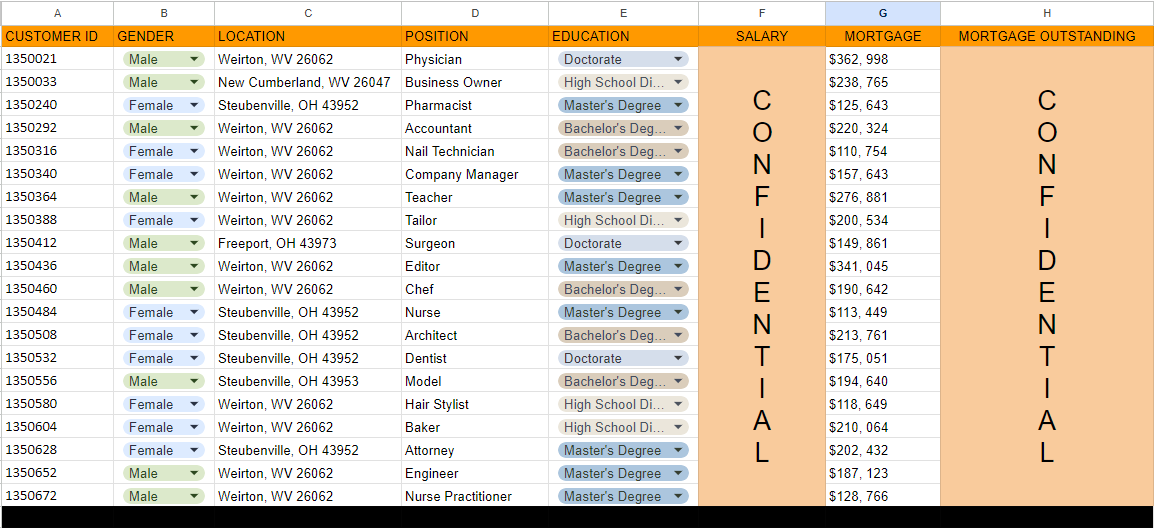Expand the Education chip in the Dentist row
This screenshot has height=528, width=1154.
click(678, 358)
